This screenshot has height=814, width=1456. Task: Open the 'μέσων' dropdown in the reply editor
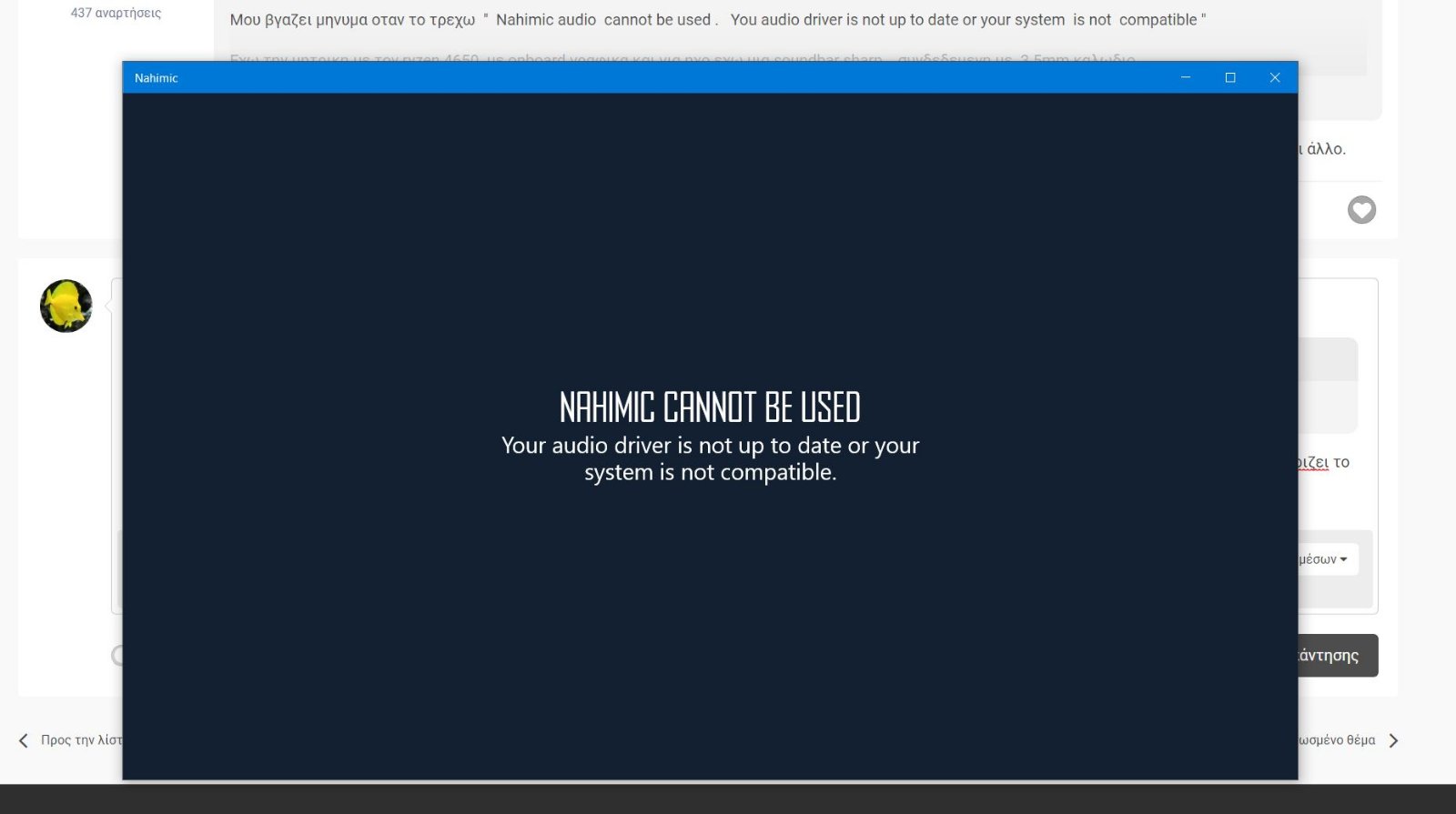(1329, 559)
